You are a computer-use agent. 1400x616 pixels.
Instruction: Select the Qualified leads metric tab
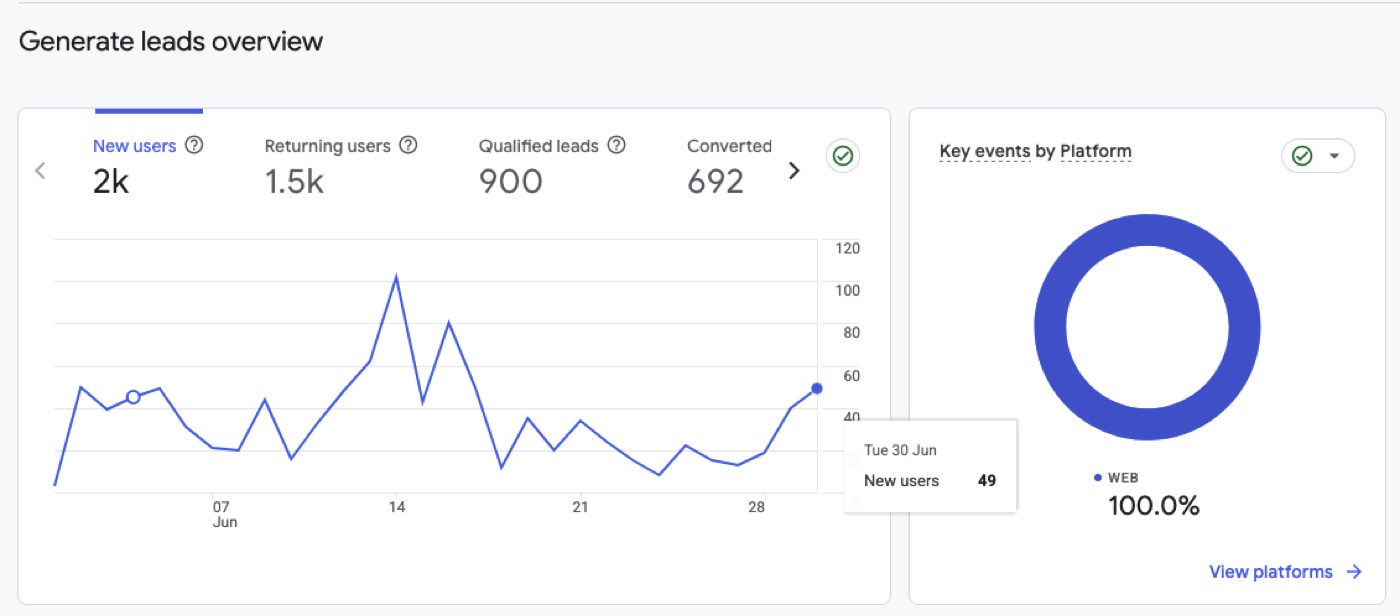pos(552,166)
